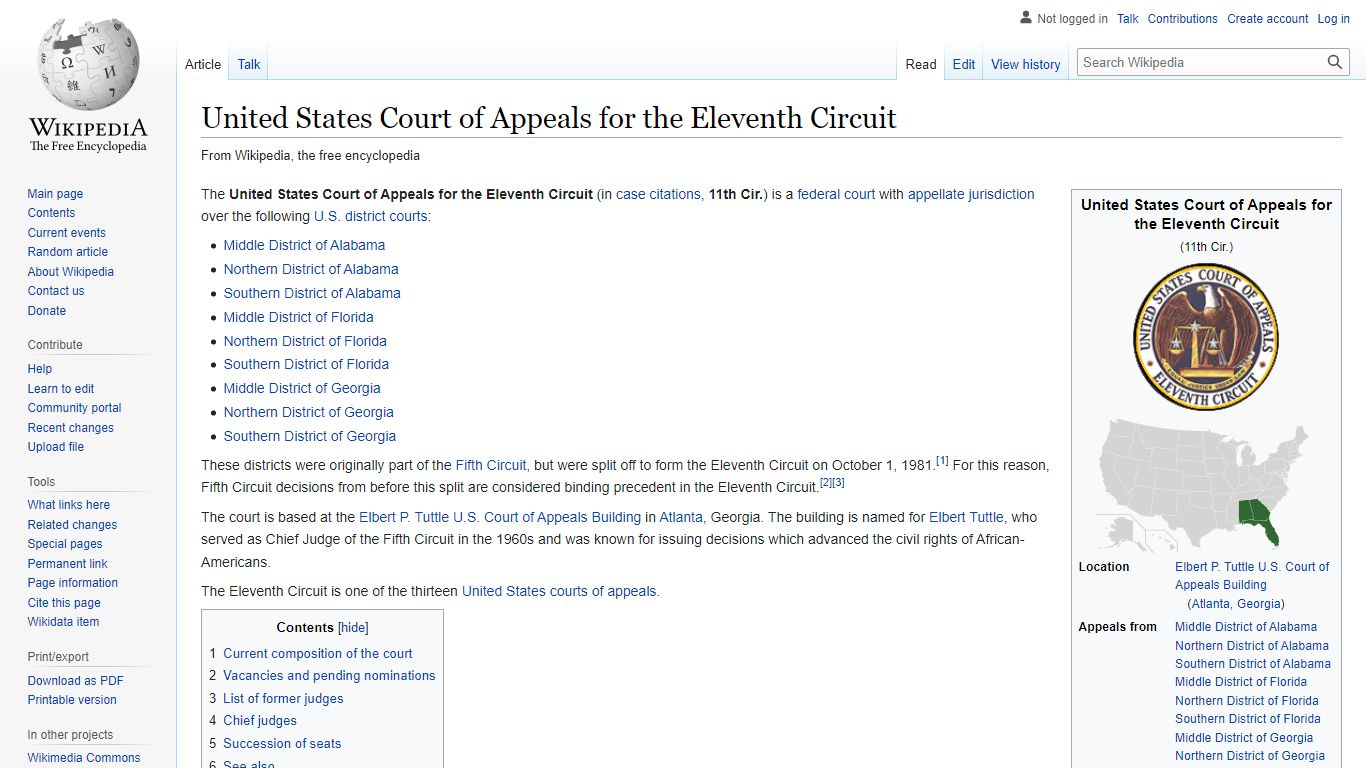
Task: Switch to the Talk tab
Action: click(x=249, y=64)
